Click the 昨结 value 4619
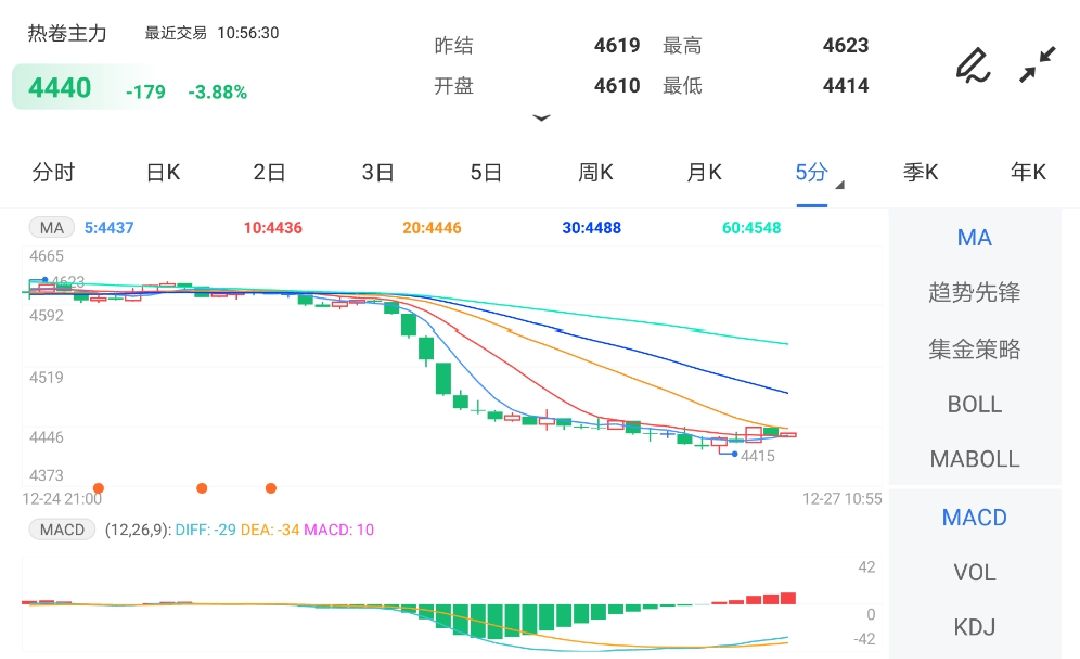This screenshot has height=659, width=1080. (x=617, y=45)
